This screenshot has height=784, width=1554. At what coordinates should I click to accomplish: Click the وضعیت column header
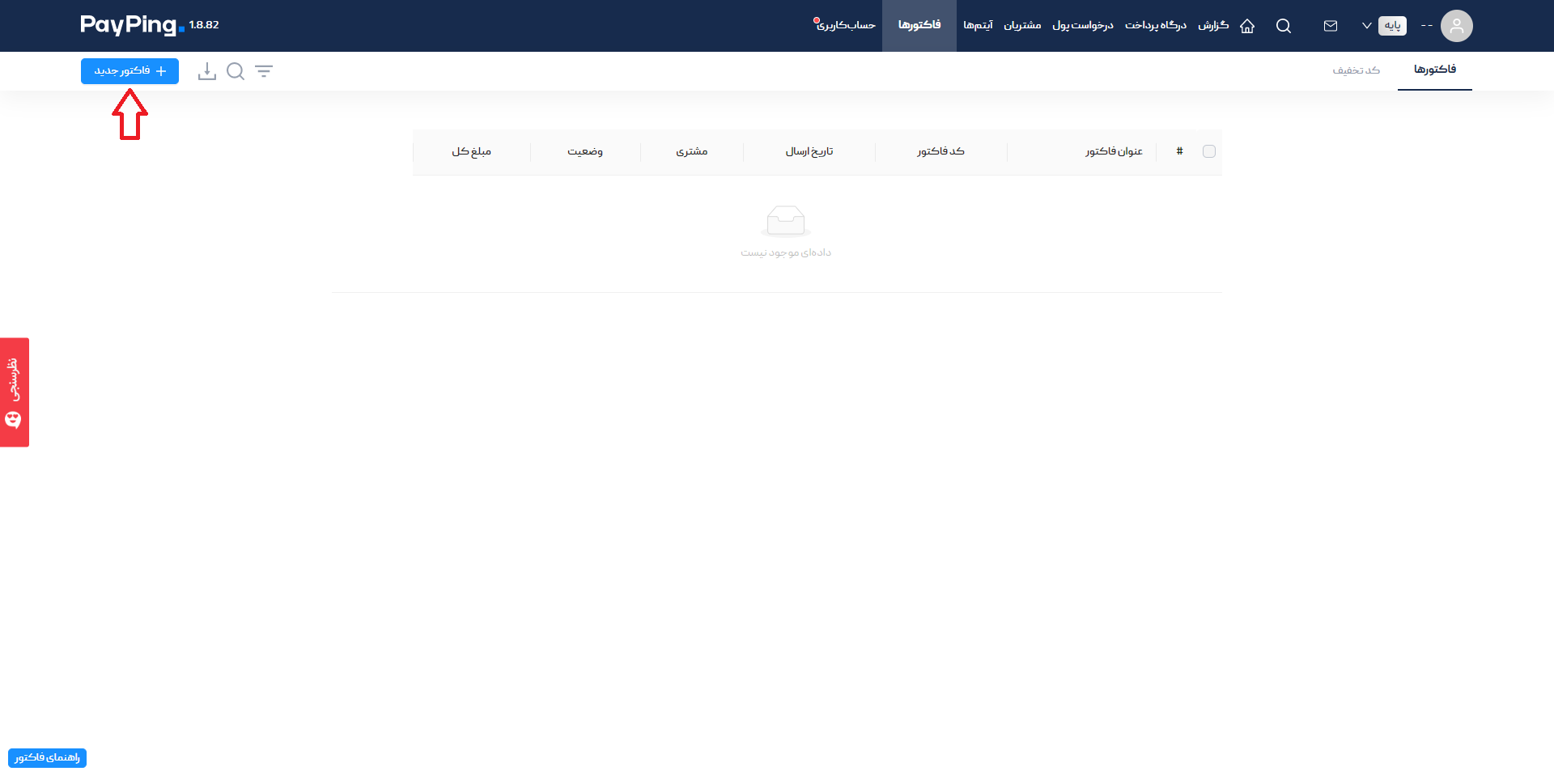click(585, 151)
